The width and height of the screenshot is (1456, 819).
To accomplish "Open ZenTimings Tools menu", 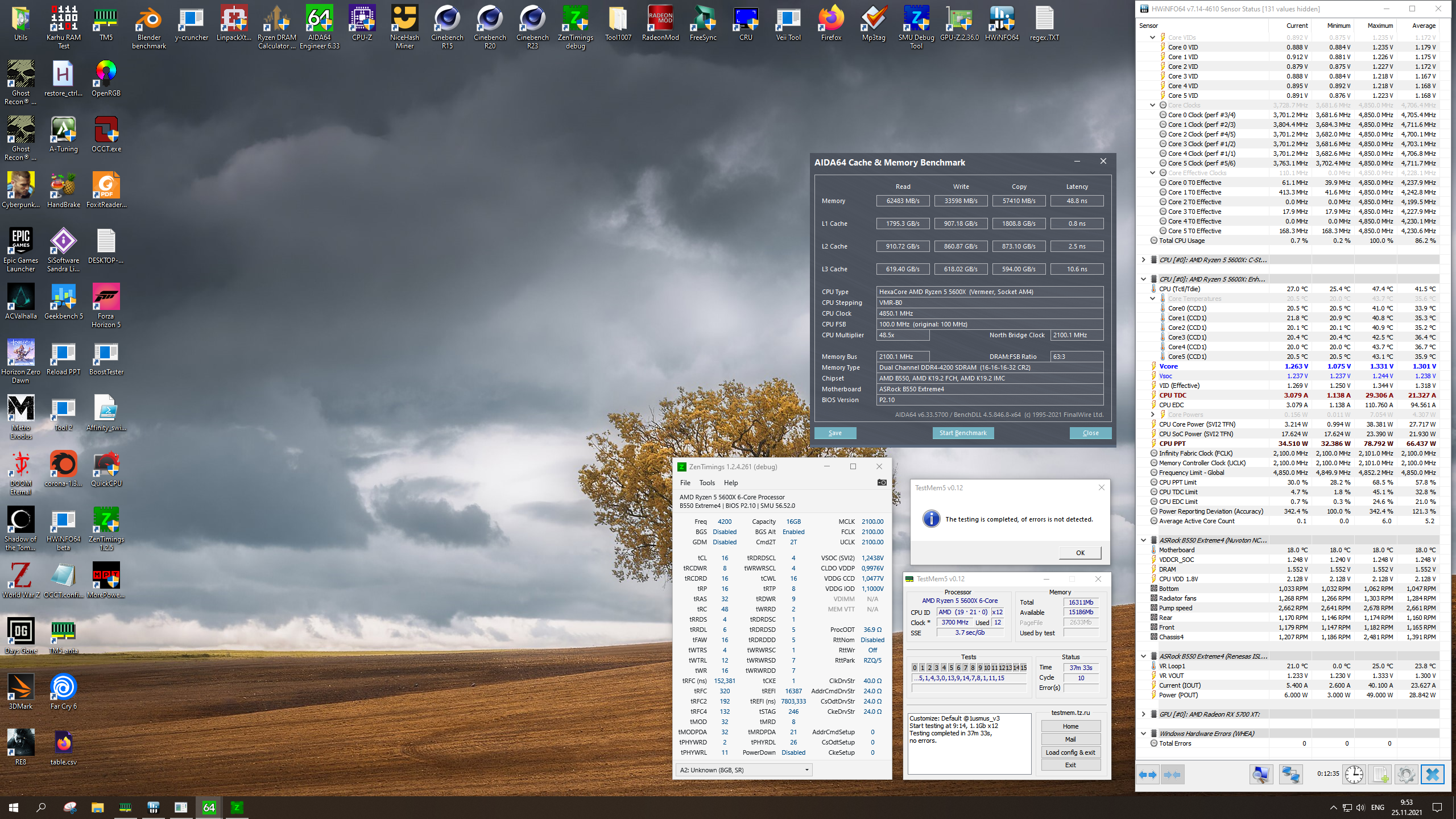I will pyautogui.click(x=707, y=482).
